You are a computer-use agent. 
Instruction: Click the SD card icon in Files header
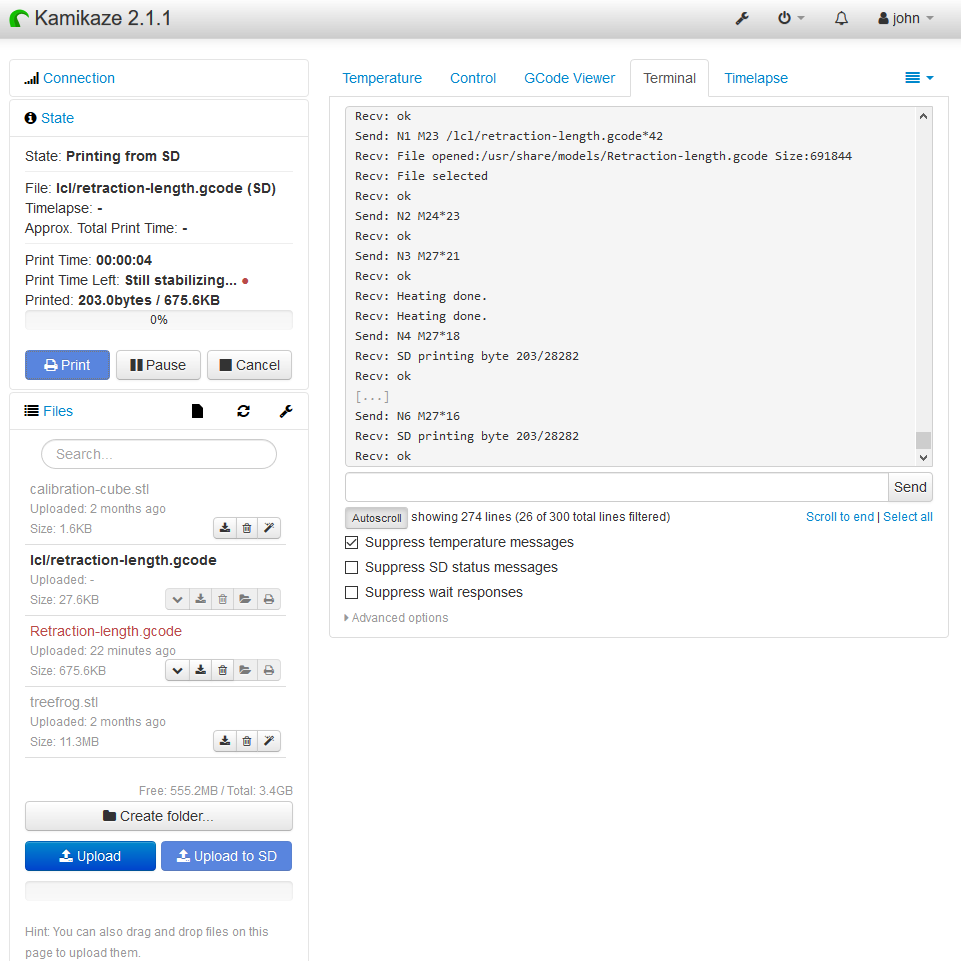tap(197, 411)
